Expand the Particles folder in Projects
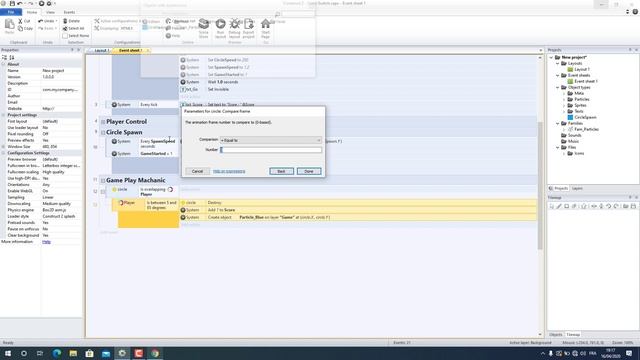The height and width of the screenshot is (360, 640). 564,99
